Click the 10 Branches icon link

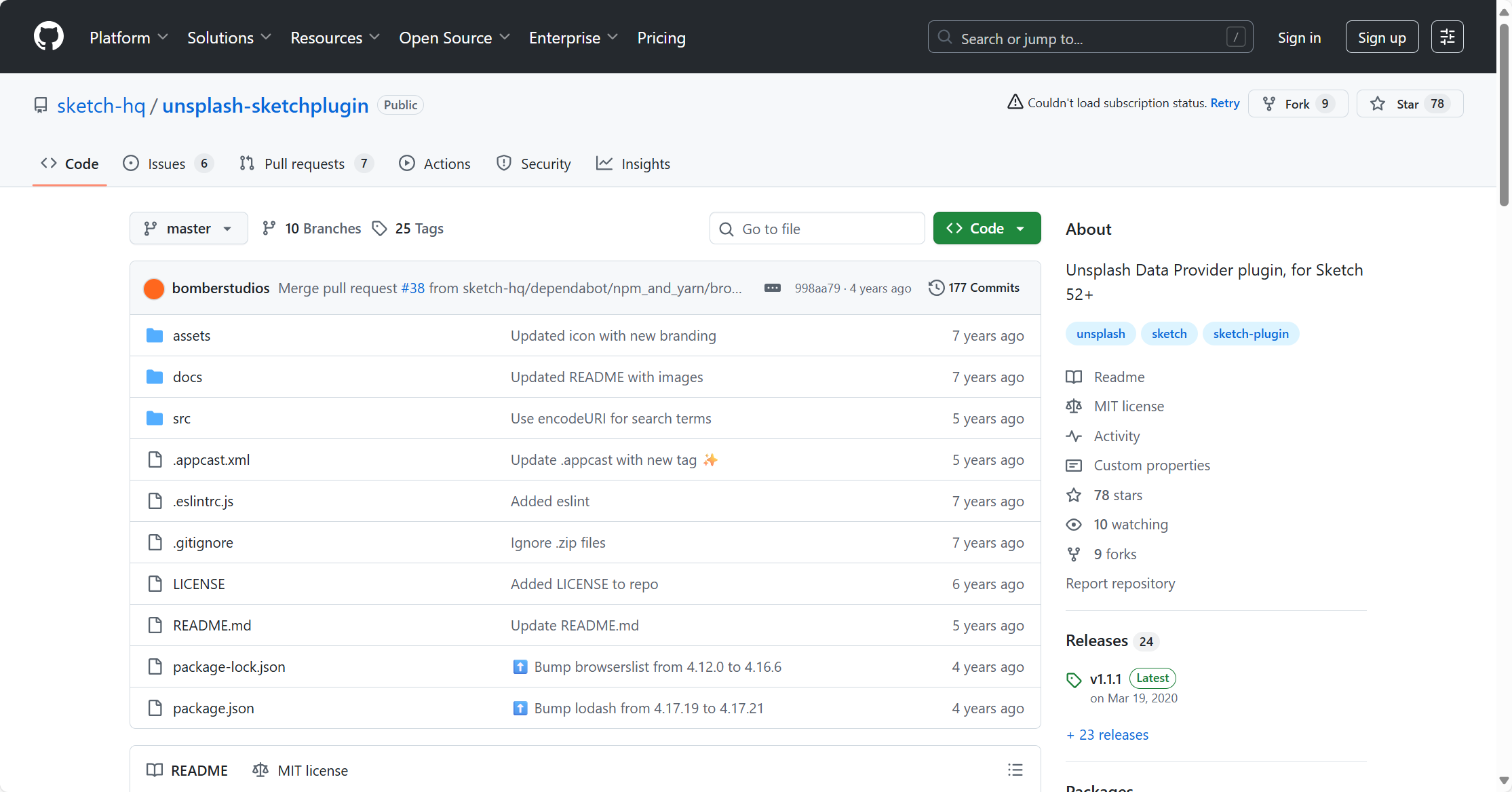point(269,228)
